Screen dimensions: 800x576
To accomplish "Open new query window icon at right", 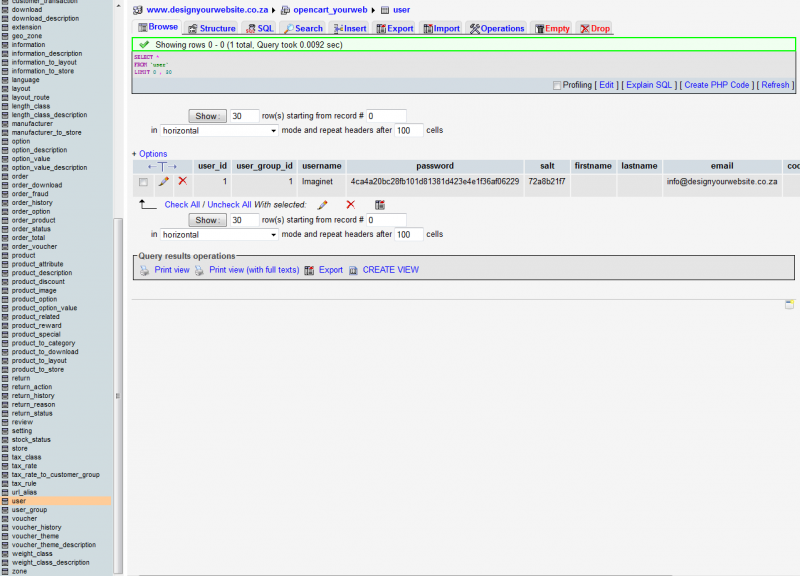I will click(x=789, y=305).
